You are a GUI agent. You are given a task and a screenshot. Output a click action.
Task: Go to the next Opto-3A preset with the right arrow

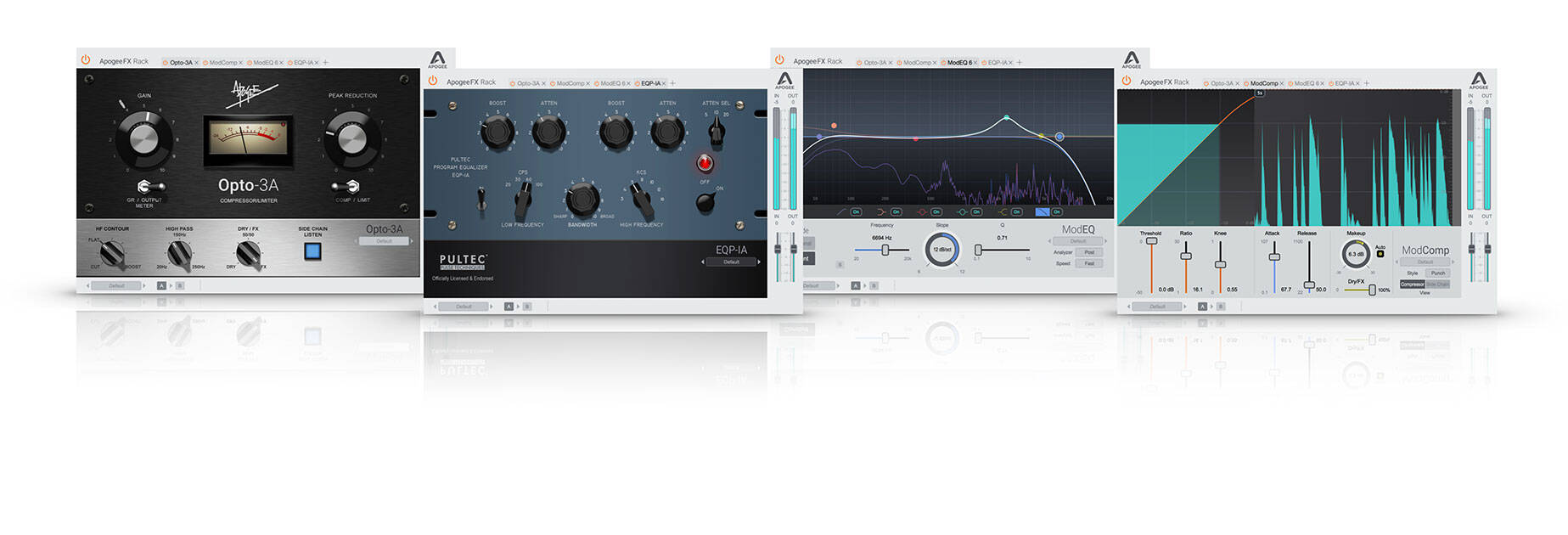point(413,241)
